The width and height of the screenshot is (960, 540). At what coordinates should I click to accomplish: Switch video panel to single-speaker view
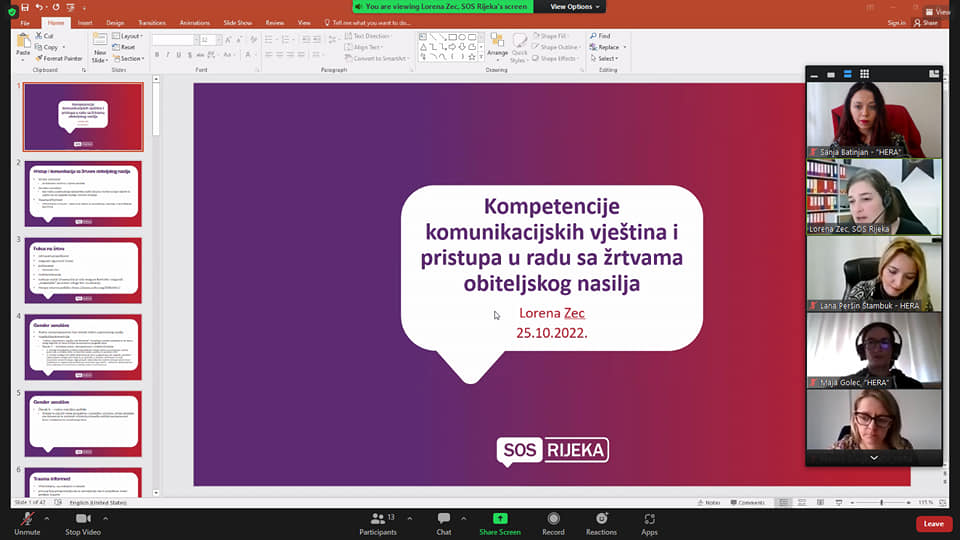(x=830, y=74)
